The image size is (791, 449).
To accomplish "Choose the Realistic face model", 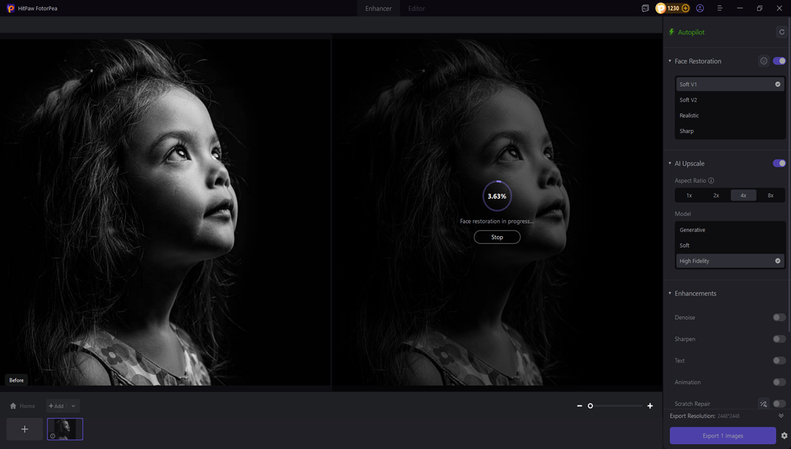I will click(730, 116).
